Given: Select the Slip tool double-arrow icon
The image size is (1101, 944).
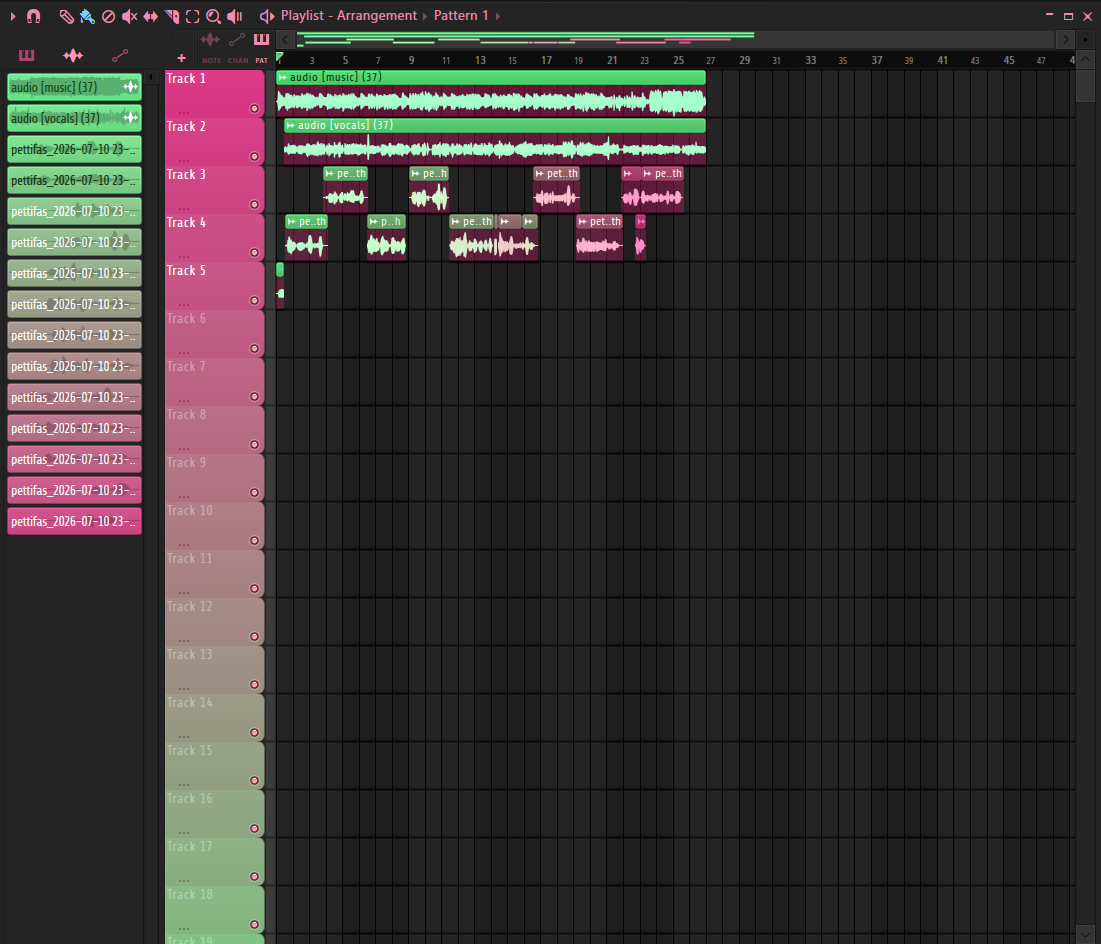Looking at the screenshot, I should point(150,16).
